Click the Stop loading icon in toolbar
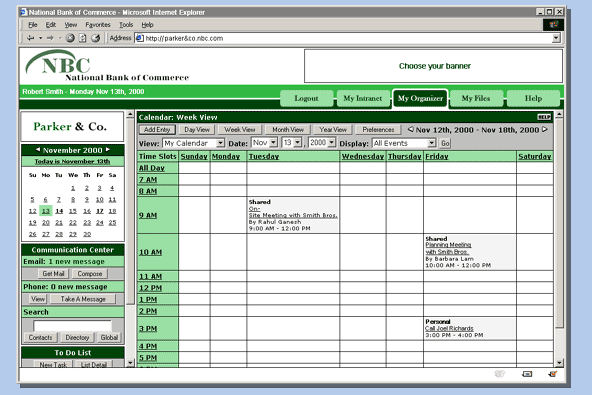This screenshot has width=592, height=395. pos(70,38)
